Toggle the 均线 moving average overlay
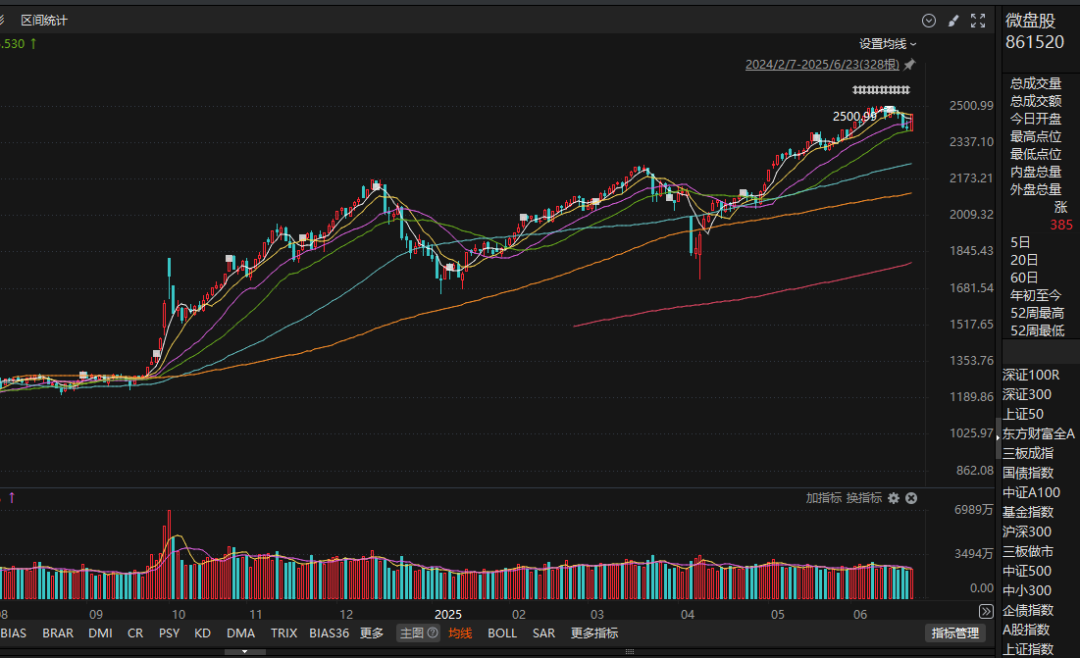 click(x=460, y=633)
